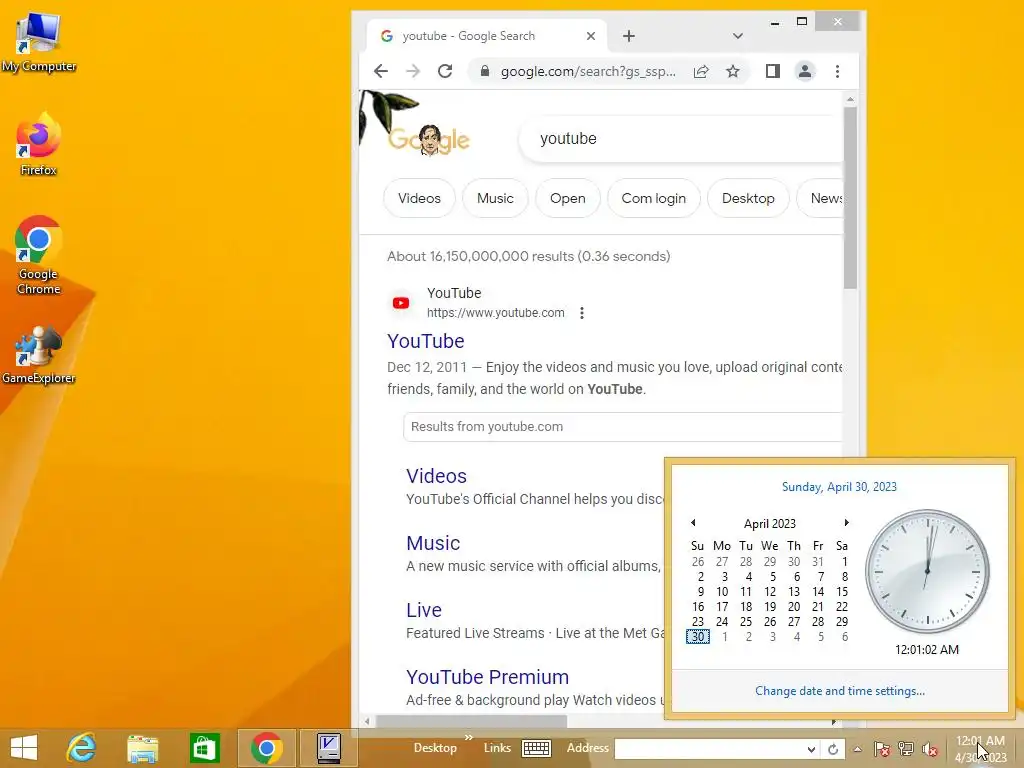This screenshot has width=1024, height=768.
Task: Refresh the taskbar Address bar
Action: point(833,749)
